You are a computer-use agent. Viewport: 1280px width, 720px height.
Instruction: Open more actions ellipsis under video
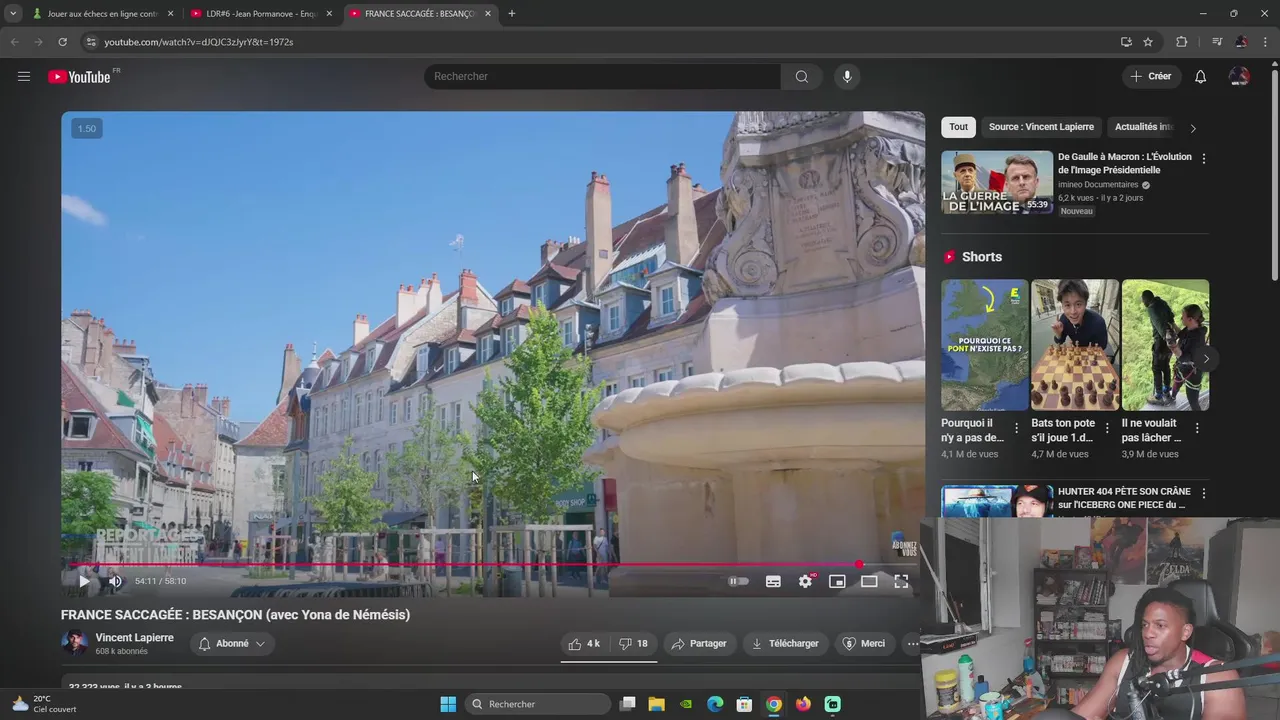tap(912, 643)
